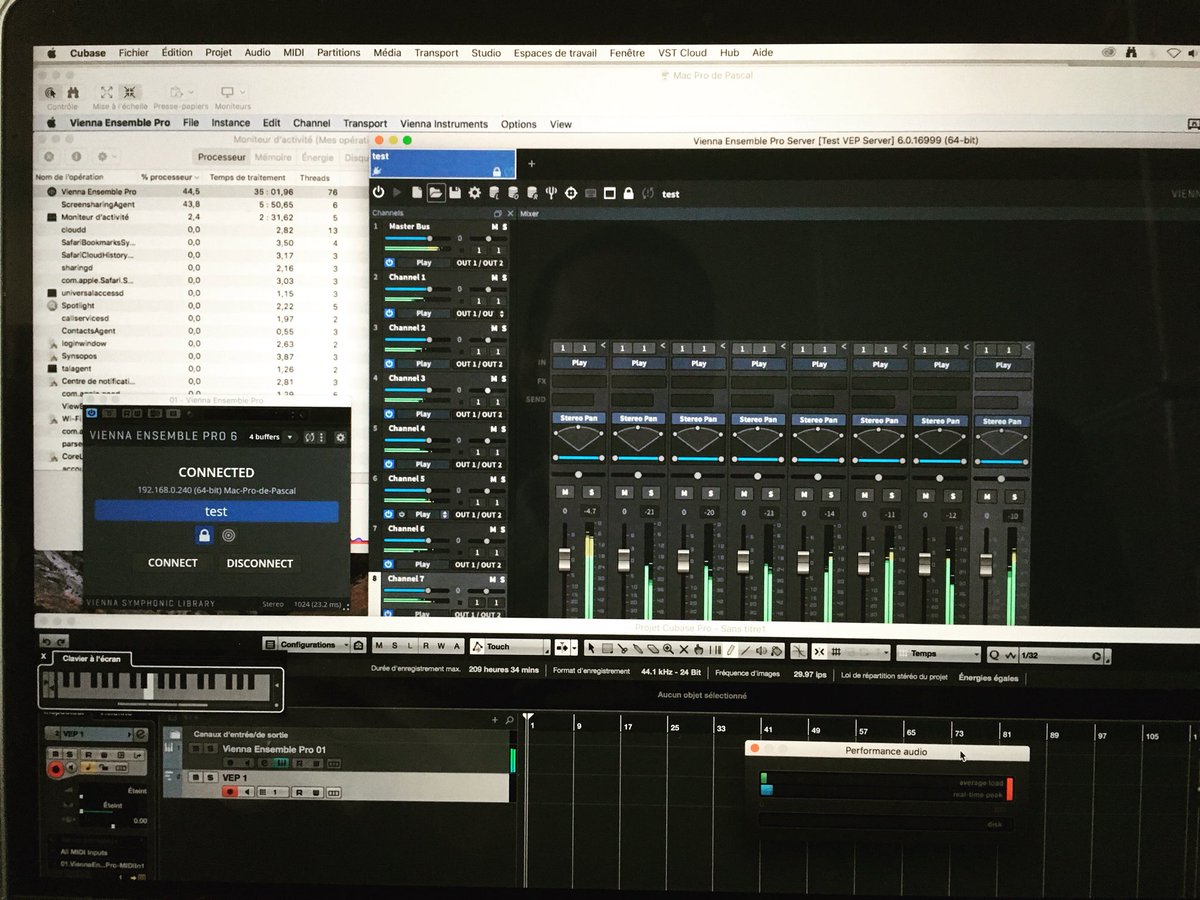Solo Channel 1 in the Channels list
This screenshot has width=1200, height=900.
tap(505, 277)
